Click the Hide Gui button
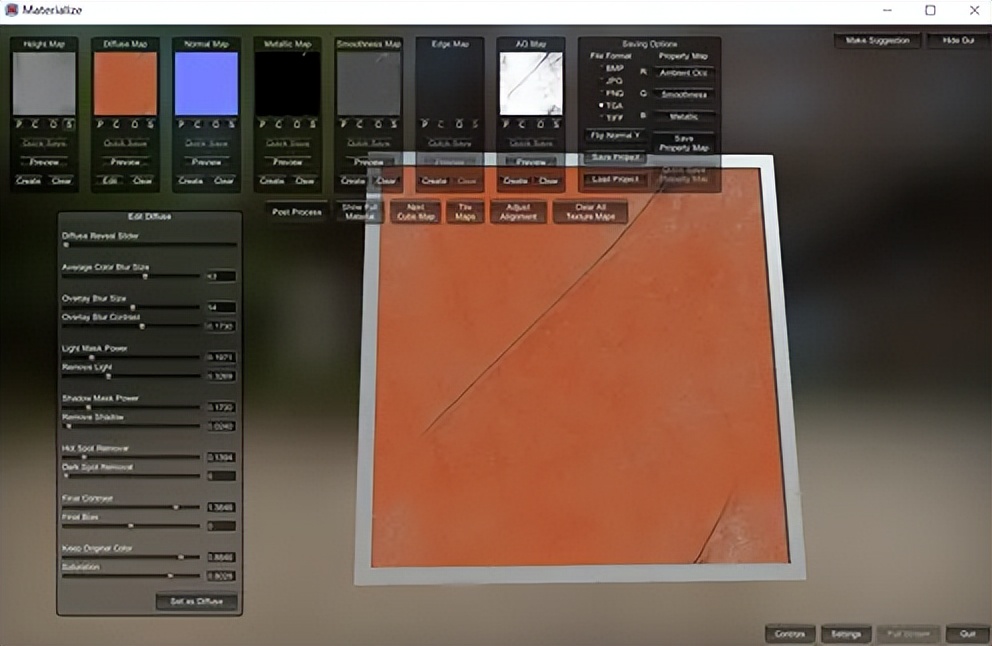The image size is (992, 646). pyautogui.click(x=958, y=40)
